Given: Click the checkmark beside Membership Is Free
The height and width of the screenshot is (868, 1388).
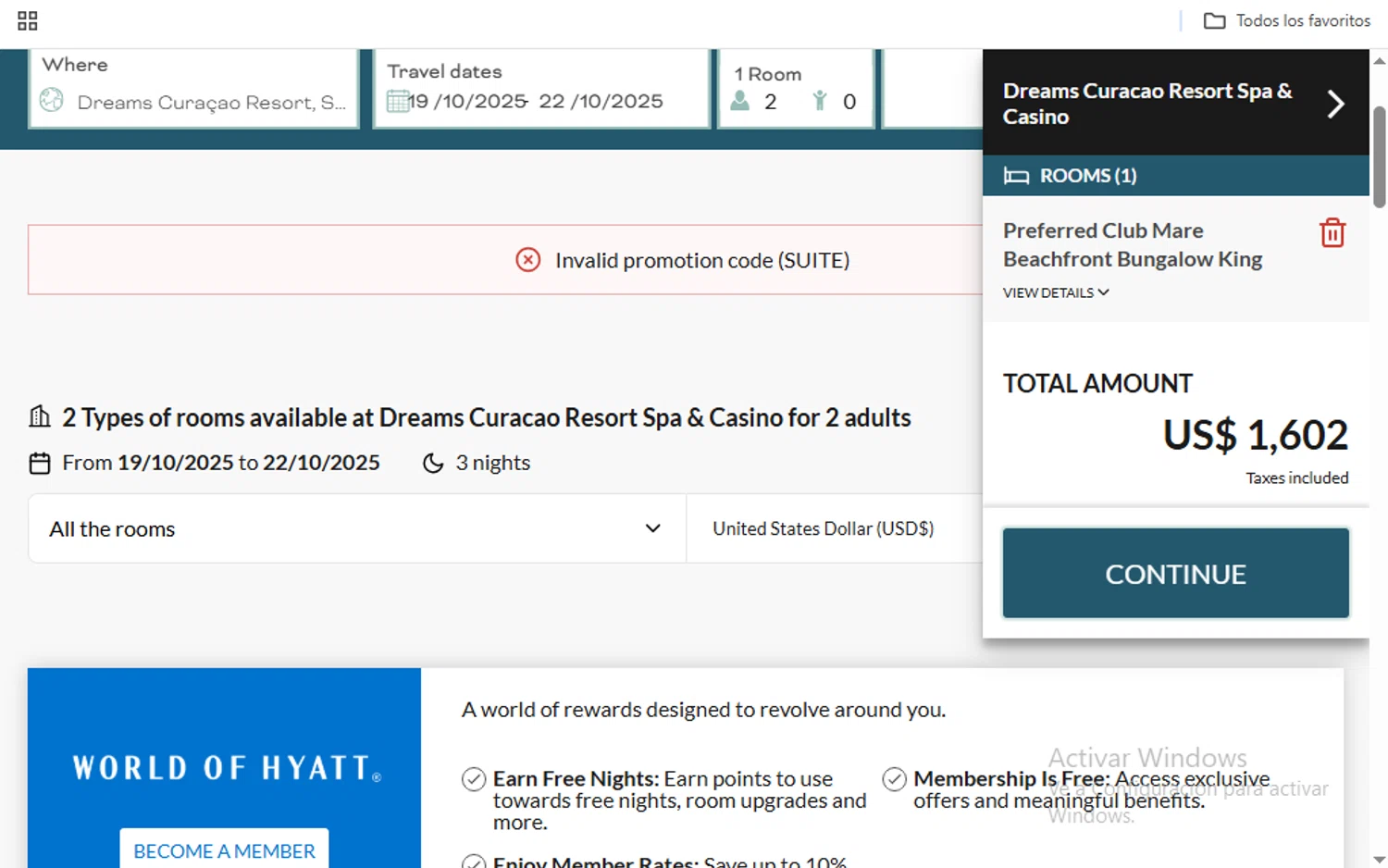Looking at the screenshot, I should pos(894,779).
